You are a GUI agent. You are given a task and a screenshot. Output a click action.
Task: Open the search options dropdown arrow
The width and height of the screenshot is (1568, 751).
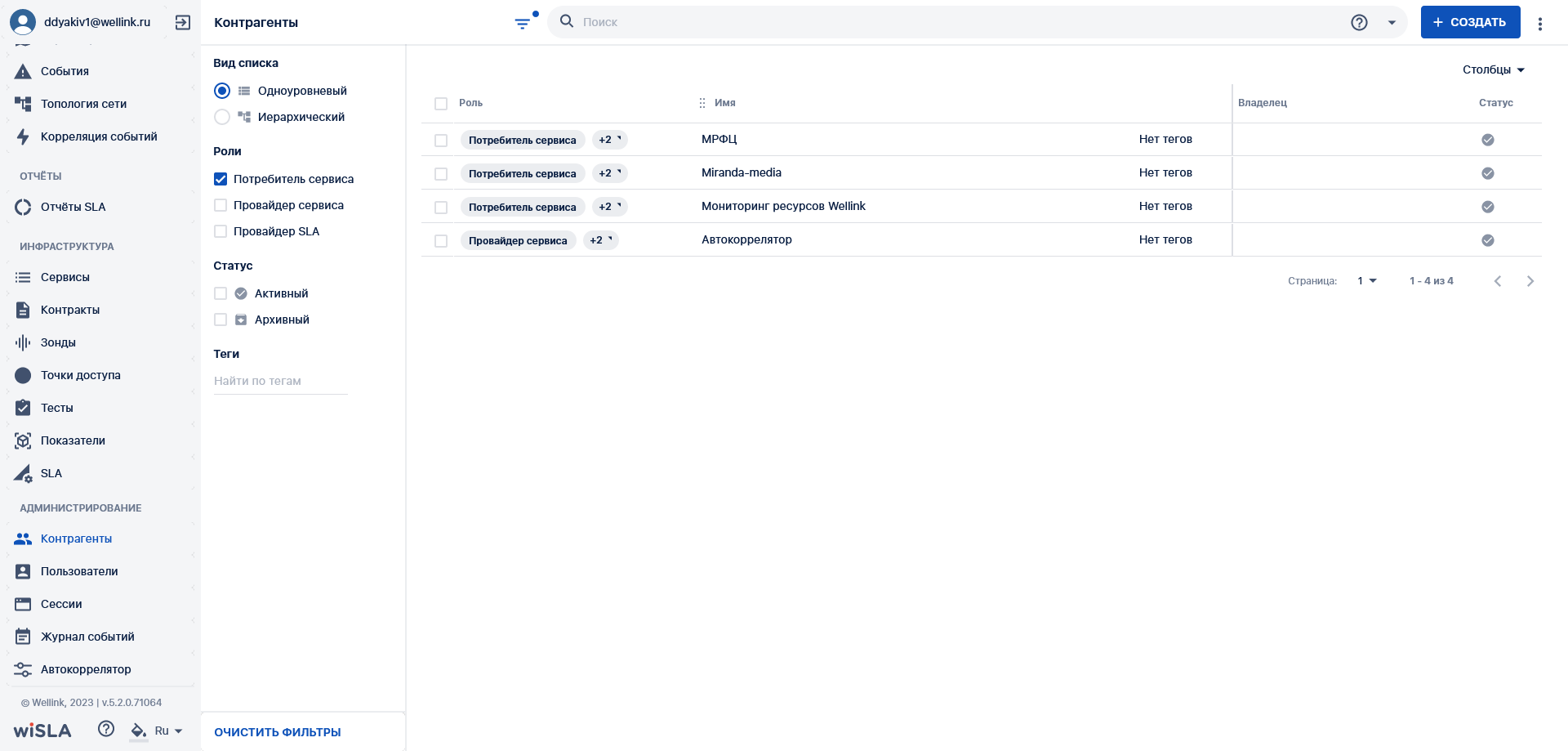(x=1392, y=23)
